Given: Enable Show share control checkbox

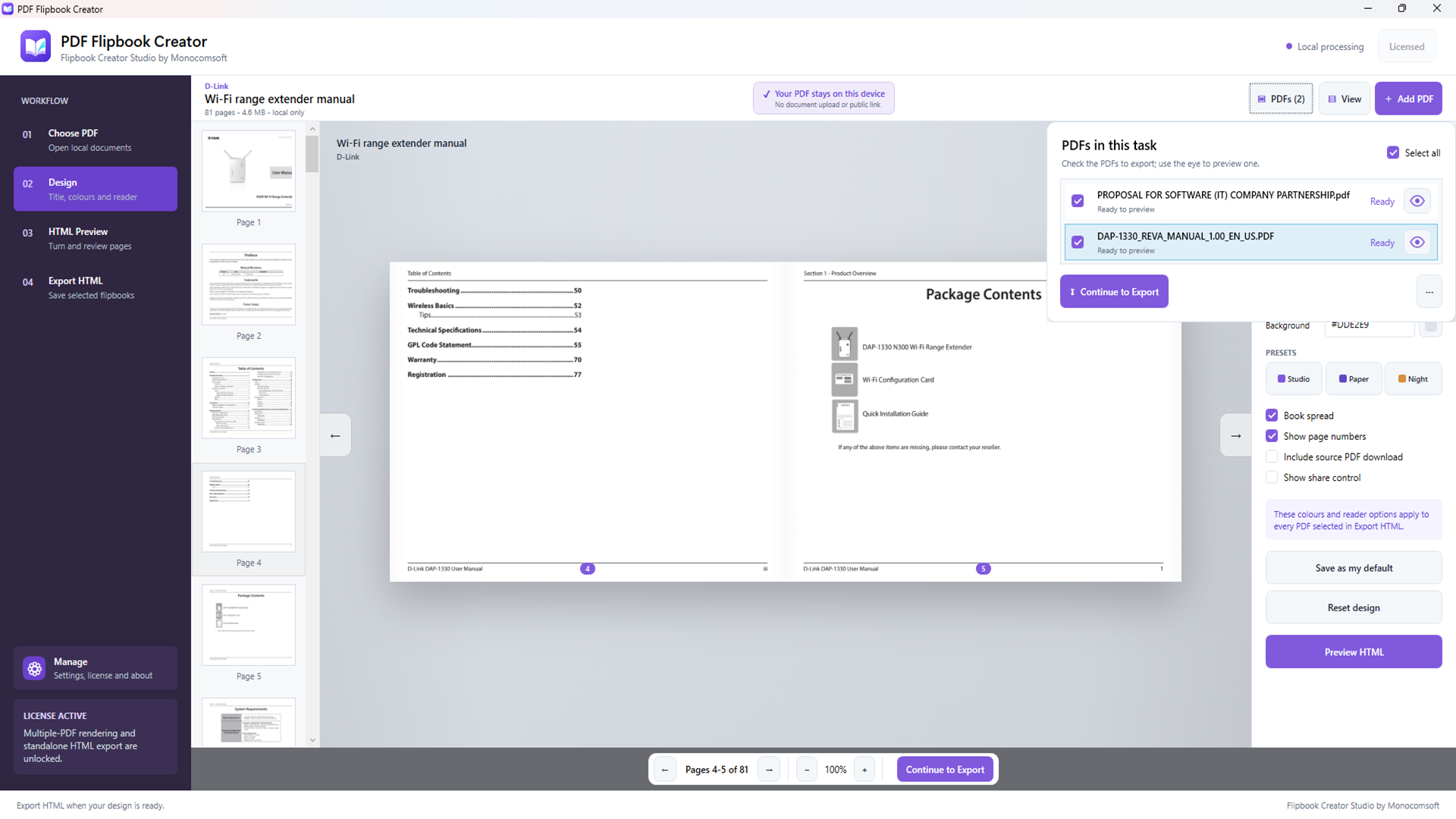Looking at the screenshot, I should pyautogui.click(x=1272, y=478).
